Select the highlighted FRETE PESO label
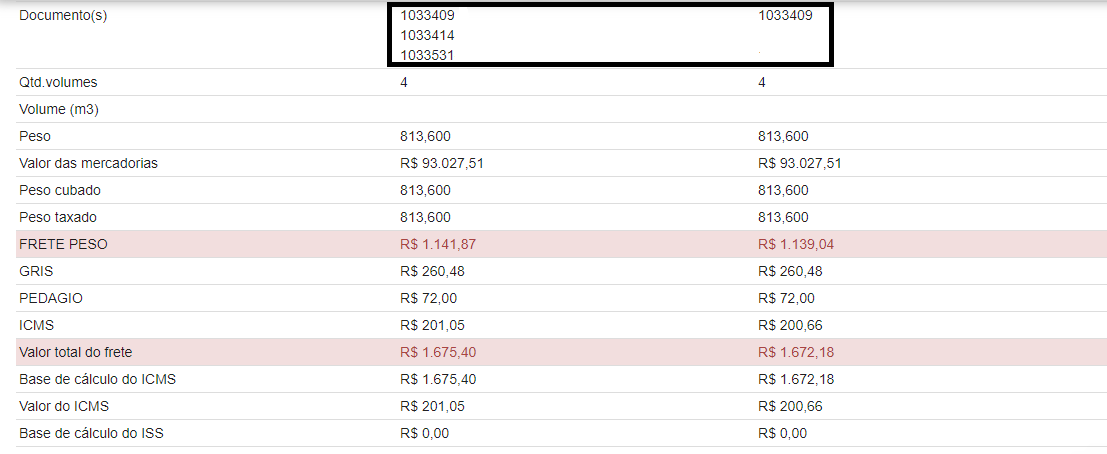The image size is (1107, 454). coord(63,244)
